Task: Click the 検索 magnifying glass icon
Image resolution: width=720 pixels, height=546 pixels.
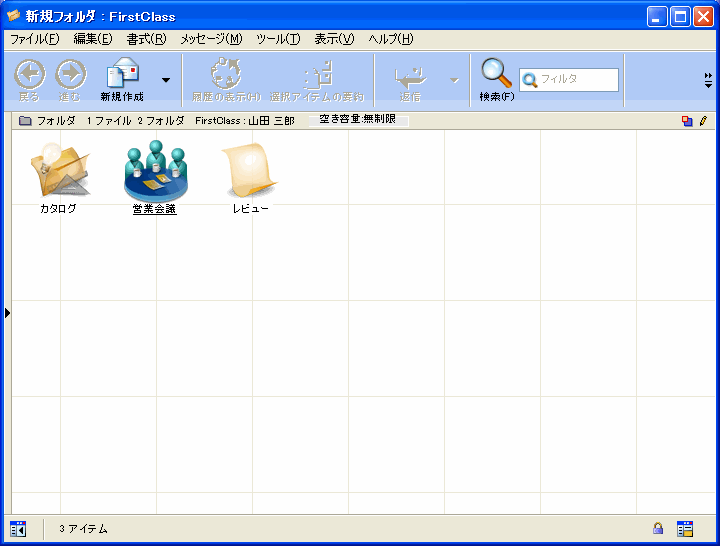Action: (x=496, y=75)
